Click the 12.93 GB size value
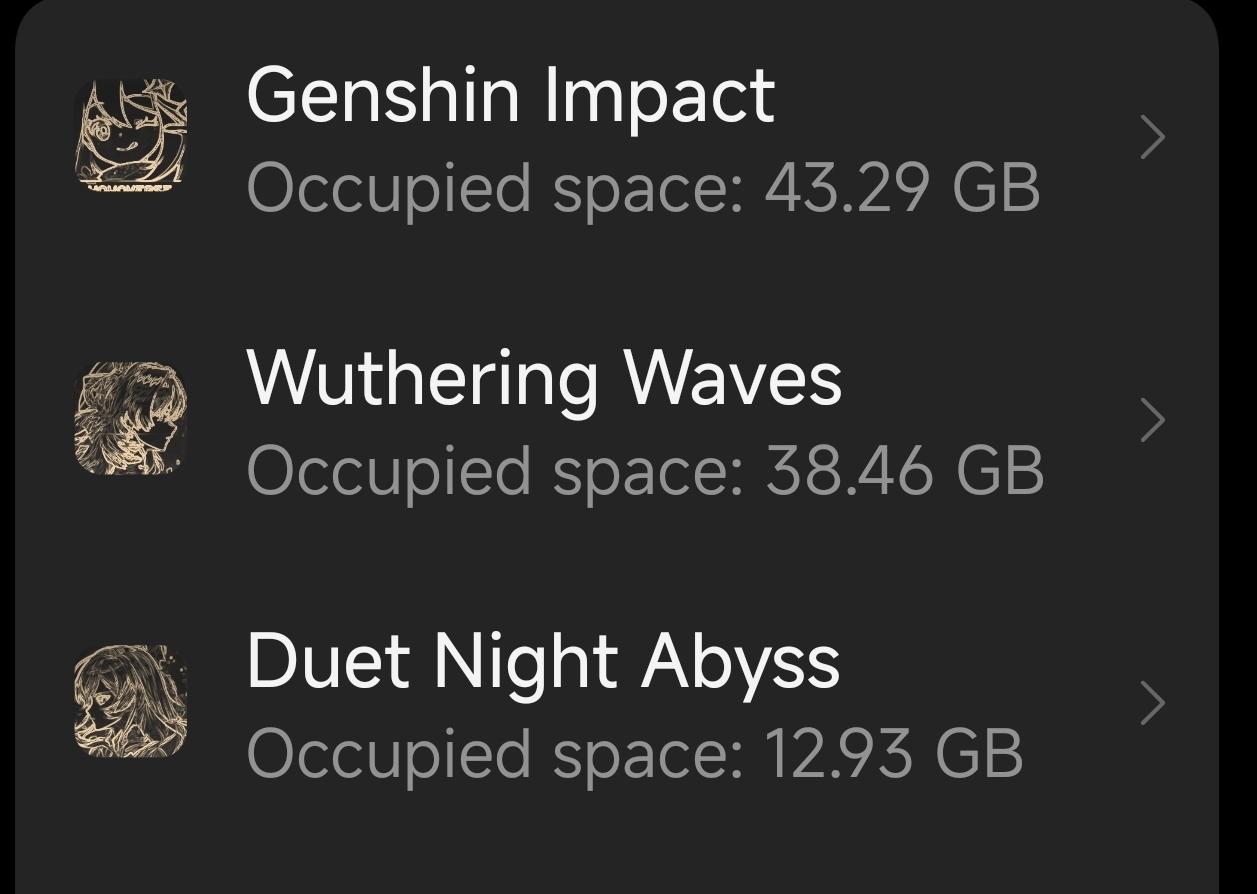Screen dimensions: 1257x894 894,754
